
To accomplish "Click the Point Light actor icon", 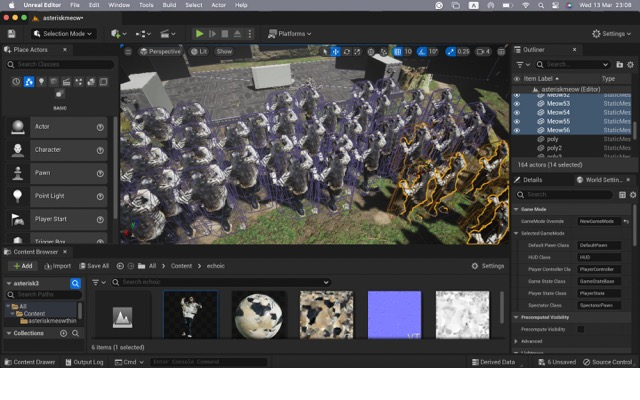I will coord(17,196).
